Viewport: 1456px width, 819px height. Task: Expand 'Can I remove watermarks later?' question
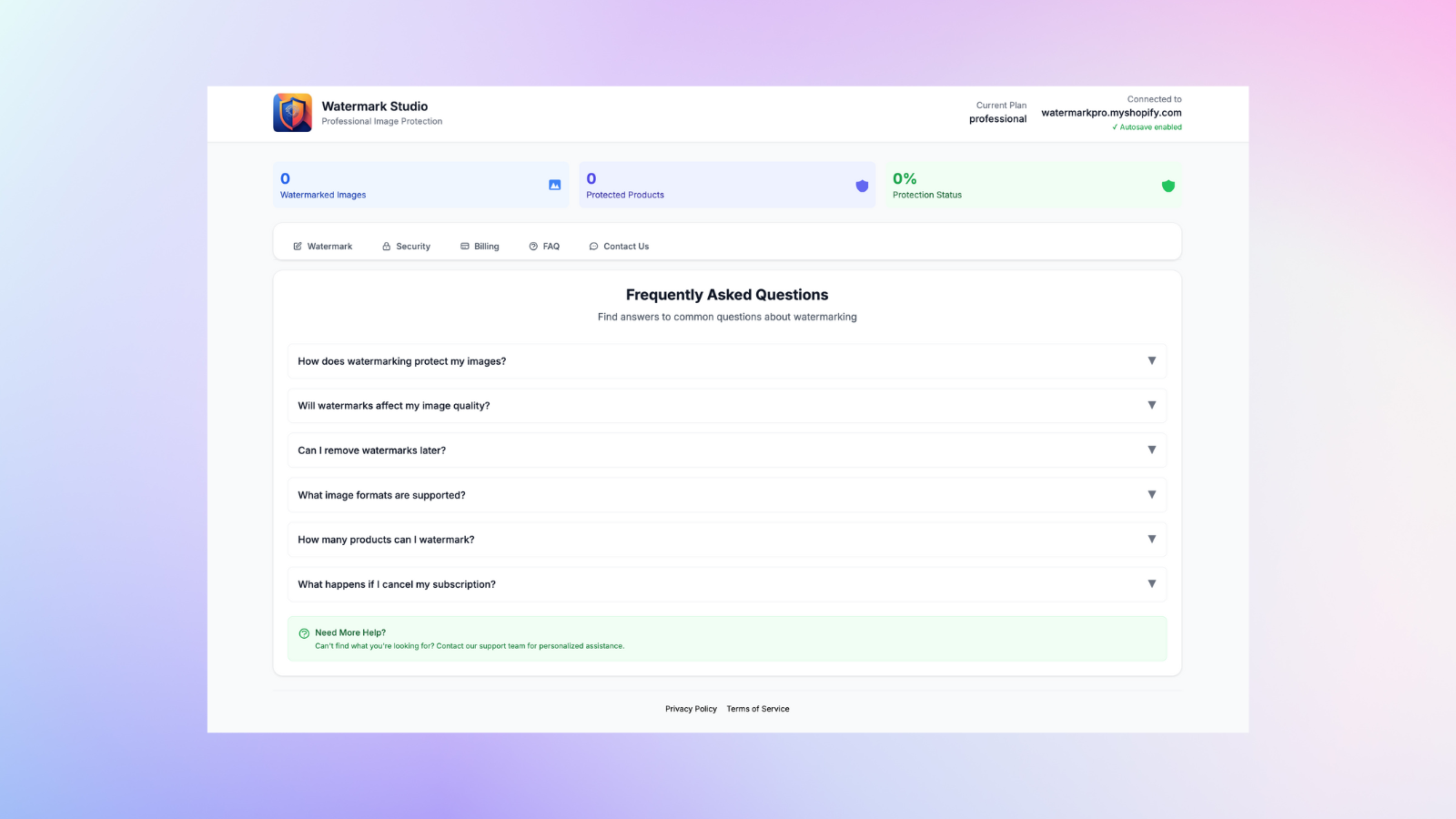click(x=1151, y=450)
